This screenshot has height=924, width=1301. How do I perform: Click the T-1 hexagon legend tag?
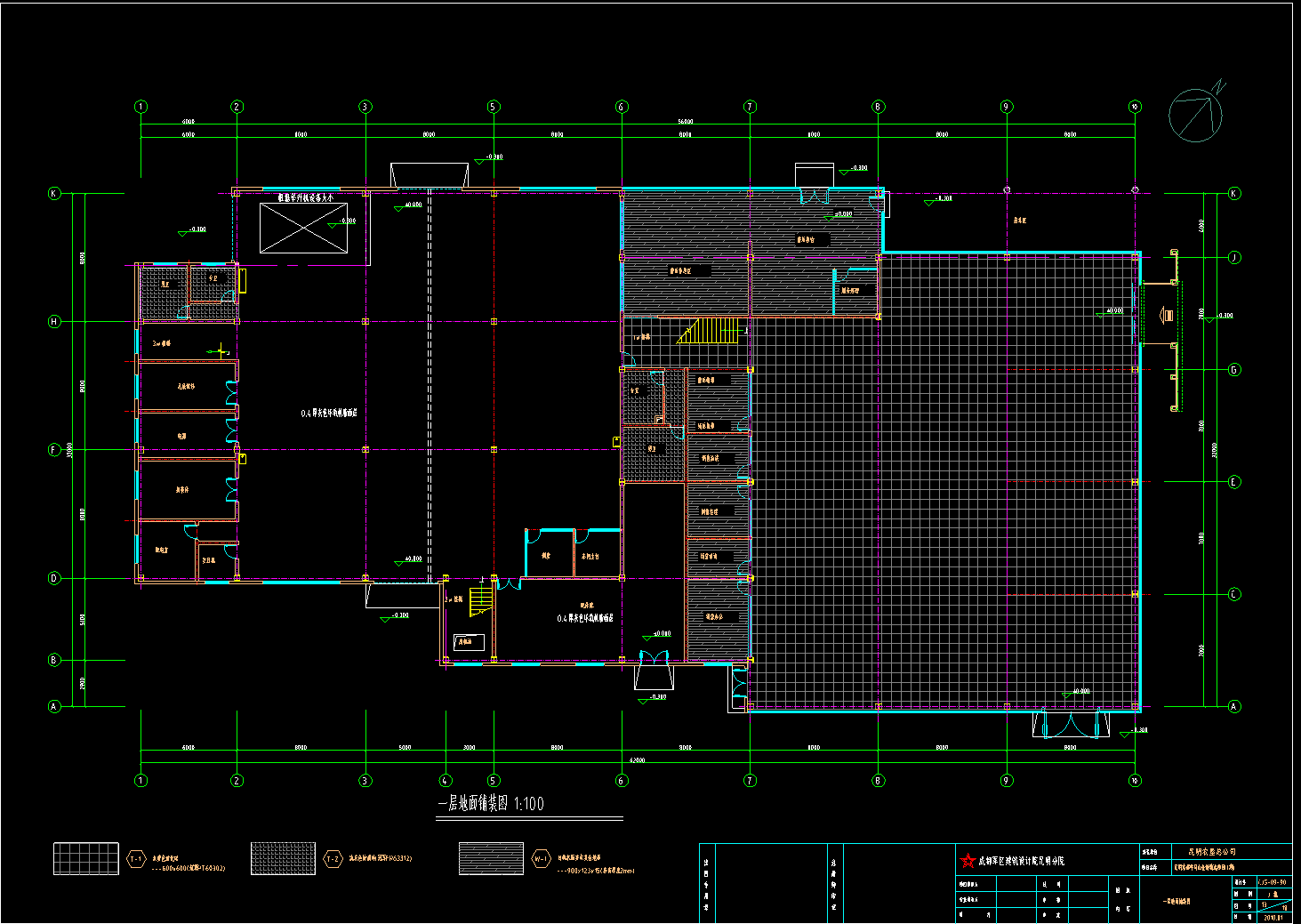(x=136, y=859)
